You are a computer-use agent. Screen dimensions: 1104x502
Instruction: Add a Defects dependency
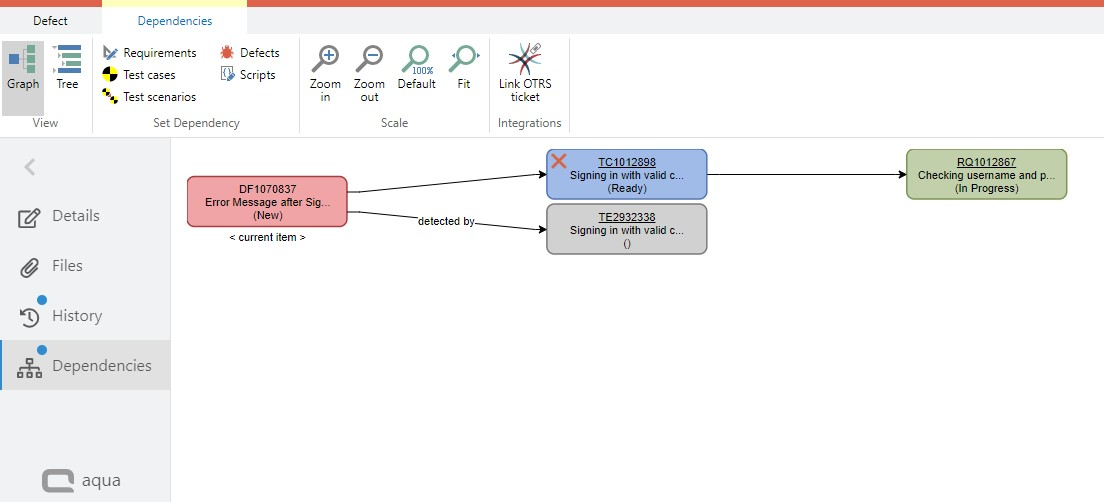[x=249, y=53]
